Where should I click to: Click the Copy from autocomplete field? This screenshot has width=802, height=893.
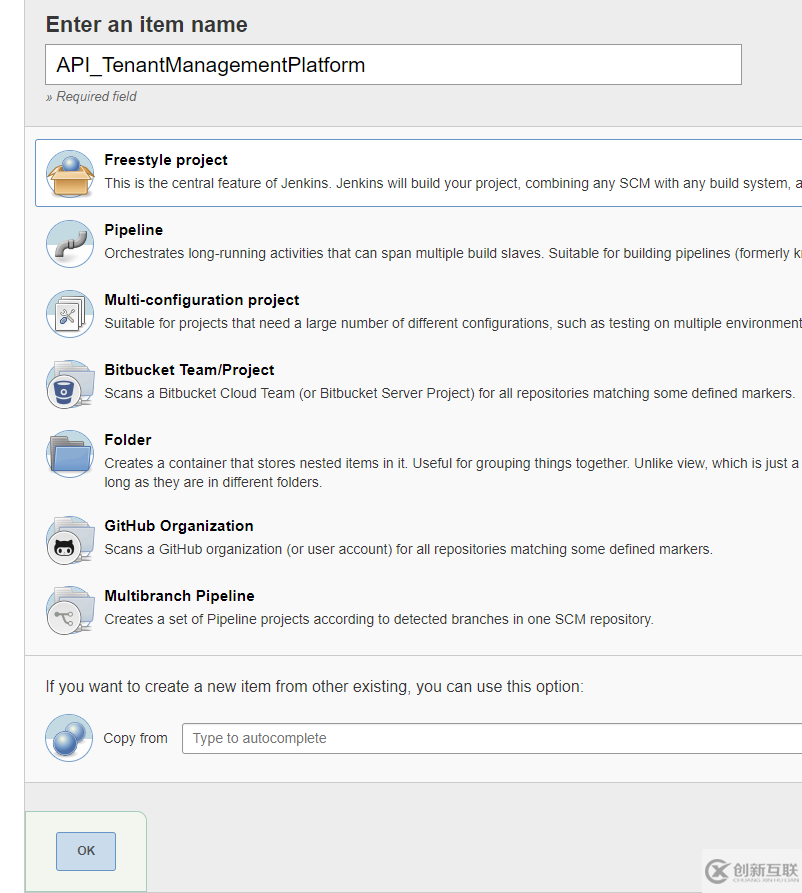(492, 738)
